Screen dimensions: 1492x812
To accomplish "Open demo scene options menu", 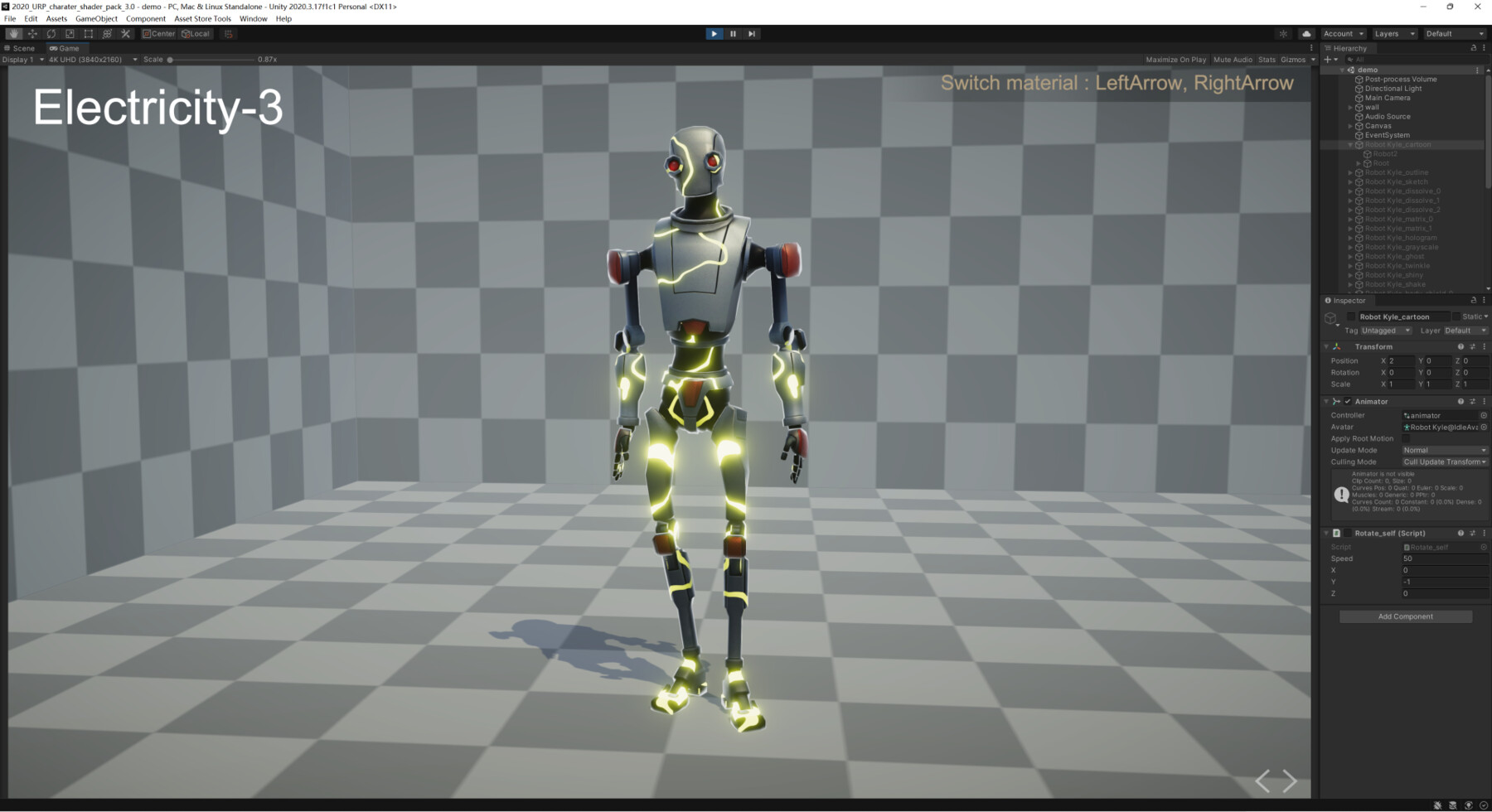I will pos(1477,70).
